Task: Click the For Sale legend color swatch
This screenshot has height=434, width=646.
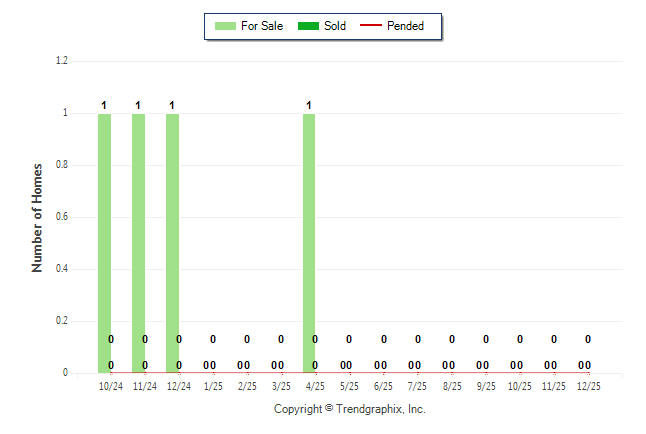Action: 225,26
